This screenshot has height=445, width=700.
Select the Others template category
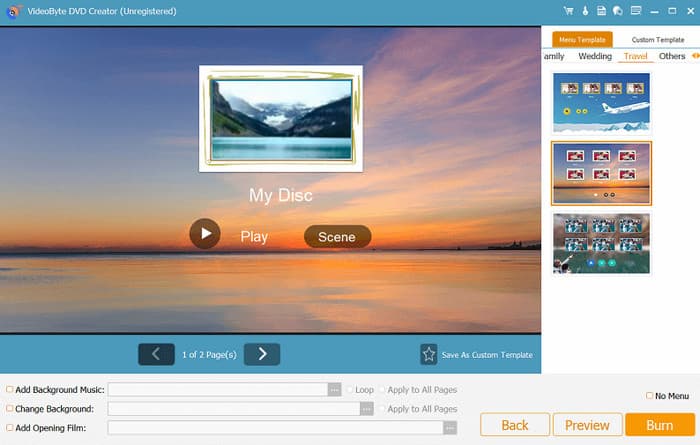[672, 56]
